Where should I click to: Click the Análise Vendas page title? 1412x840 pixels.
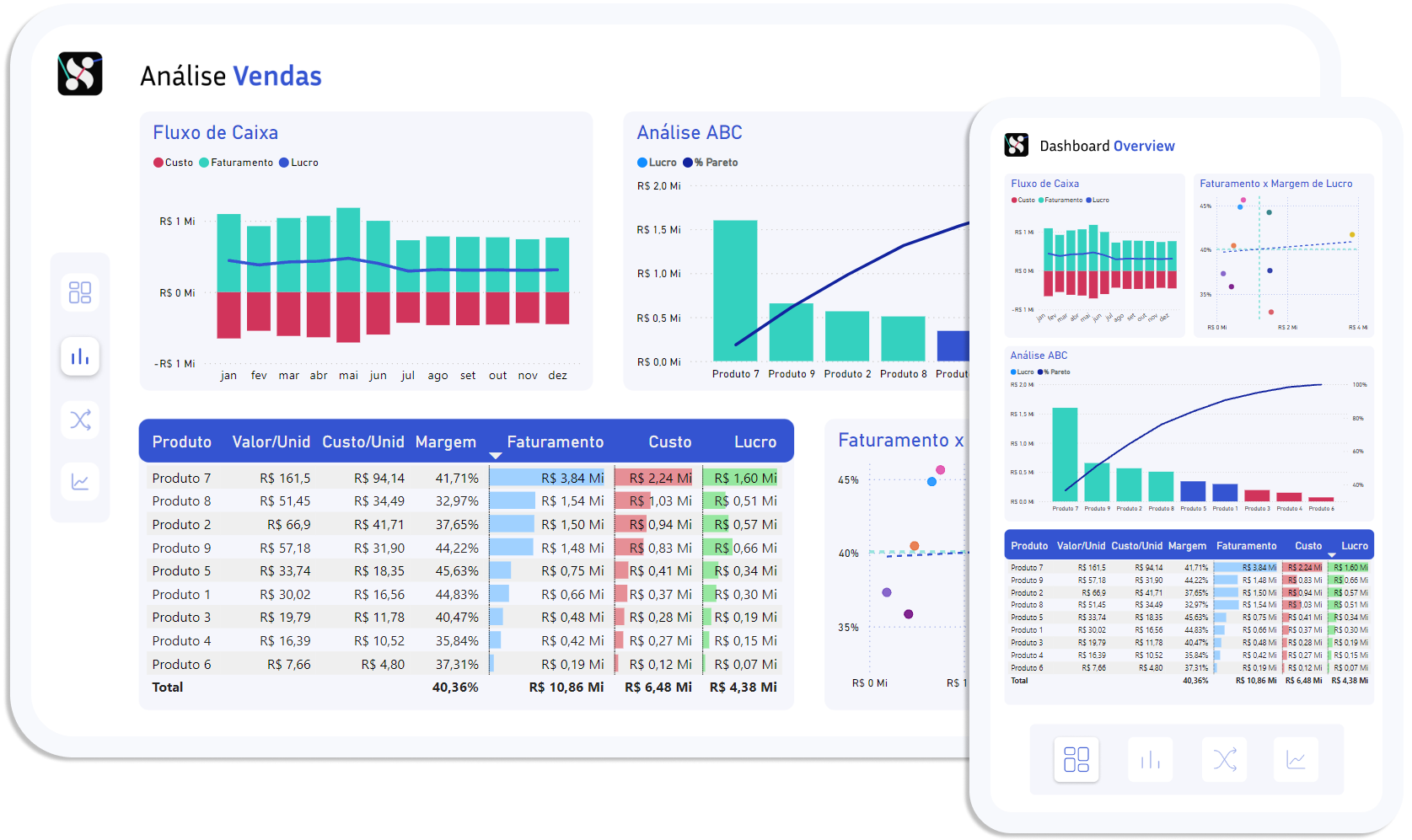[231, 76]
